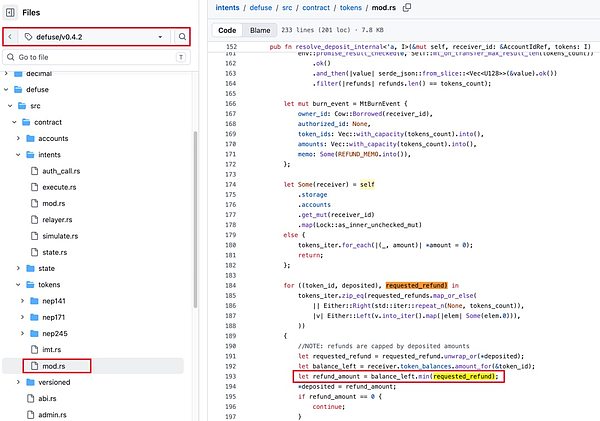
Task: Click the contract folder icon
Action: point(26,122)
